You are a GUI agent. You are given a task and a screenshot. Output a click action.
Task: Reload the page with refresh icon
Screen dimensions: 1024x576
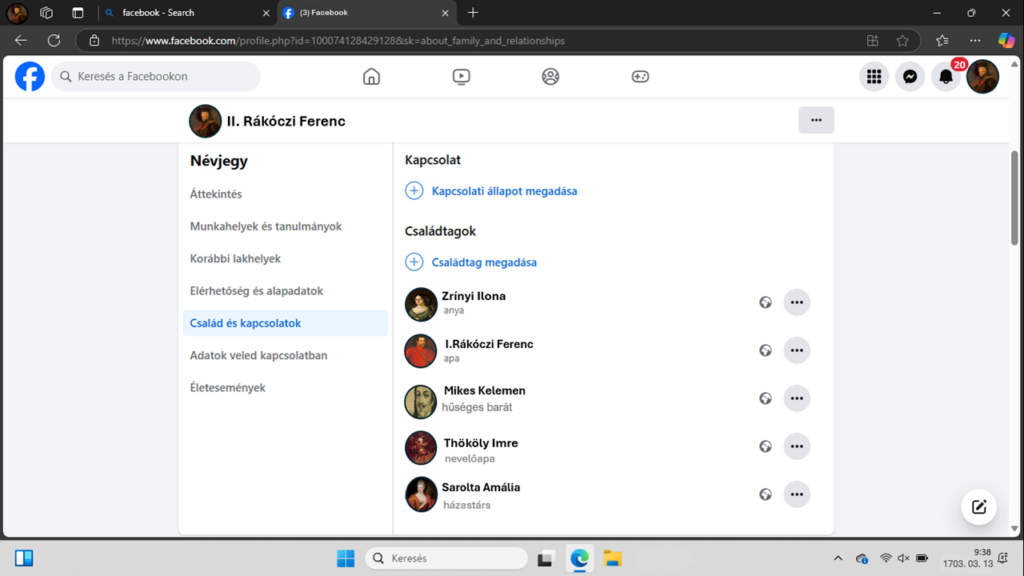point(54,40)
